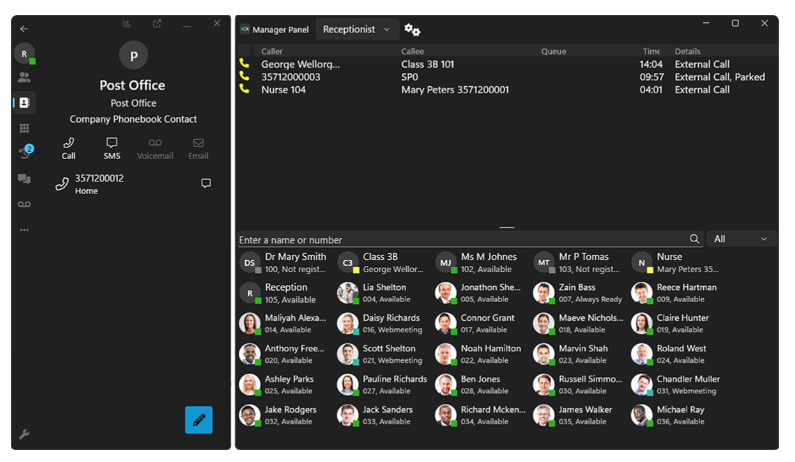Select the Nurse extension tile
Viewport: 795px width, 462px height.
(676, 263)
